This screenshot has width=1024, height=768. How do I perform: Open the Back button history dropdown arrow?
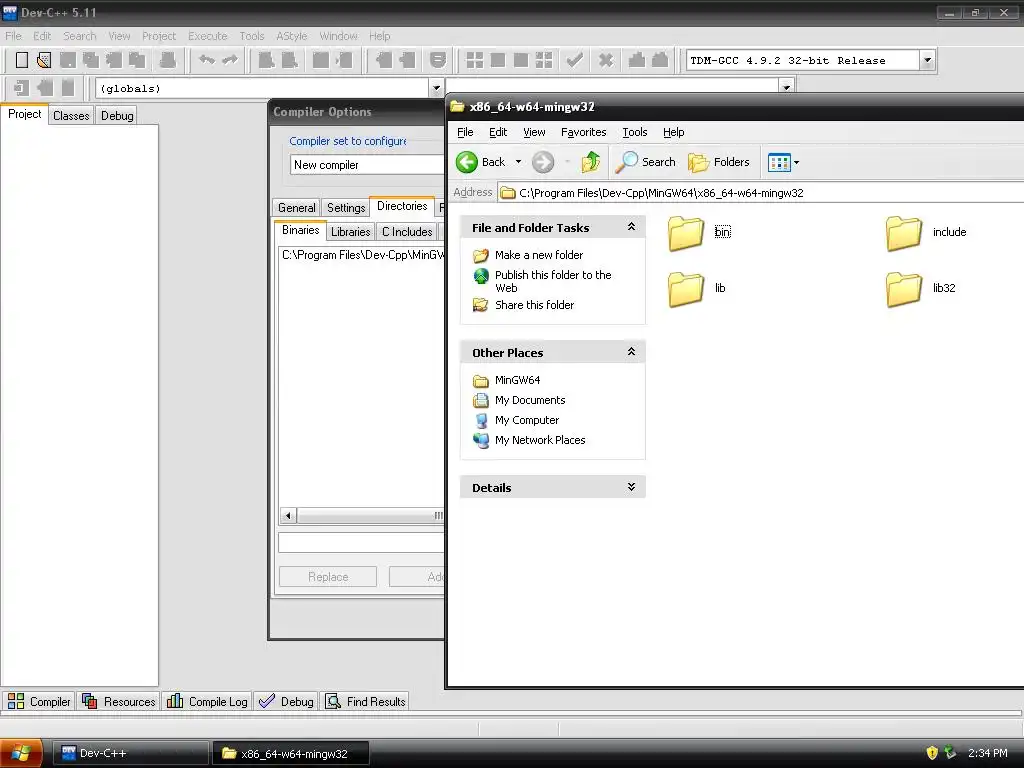[x=519, y=162]
